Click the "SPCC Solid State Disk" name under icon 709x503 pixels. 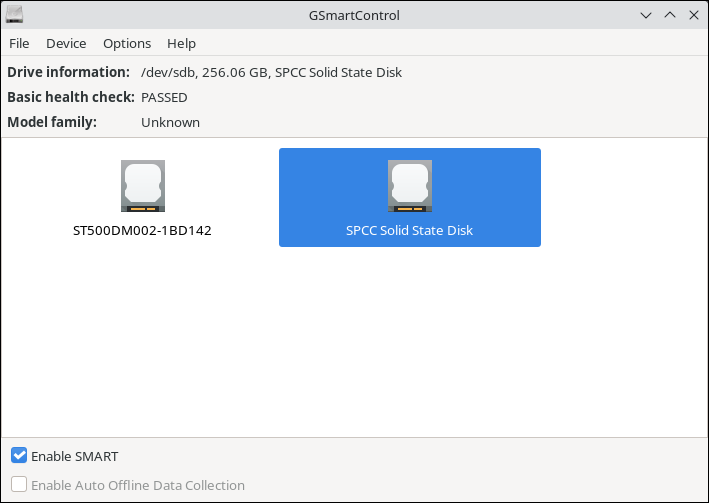click(x=409, y=230)
